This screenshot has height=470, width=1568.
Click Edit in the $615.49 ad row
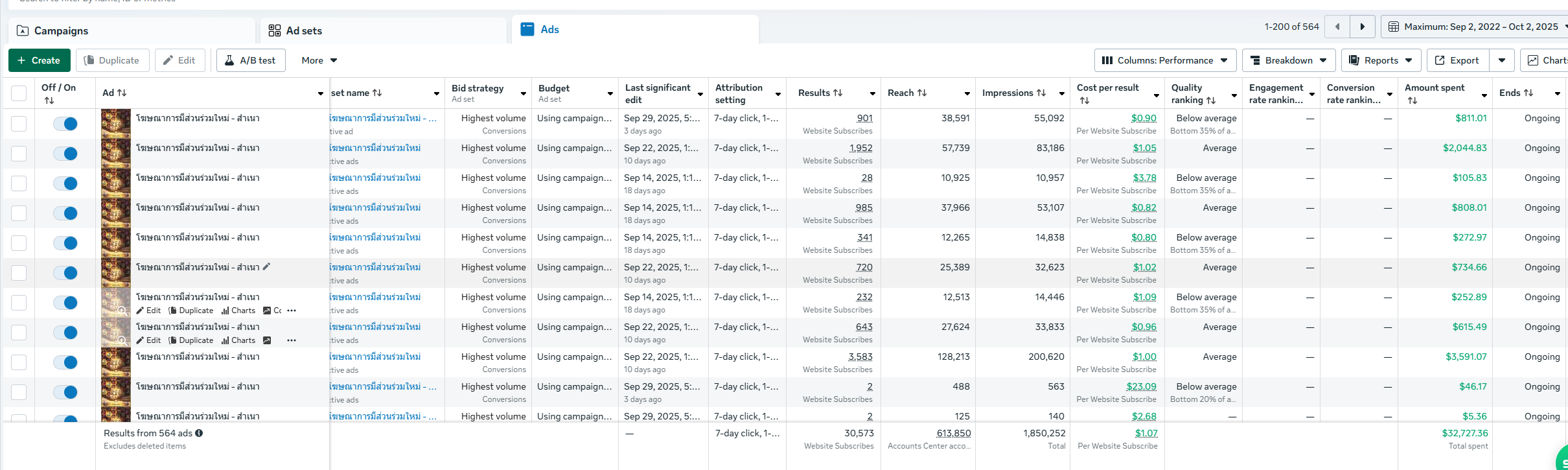tap(148, 340)
